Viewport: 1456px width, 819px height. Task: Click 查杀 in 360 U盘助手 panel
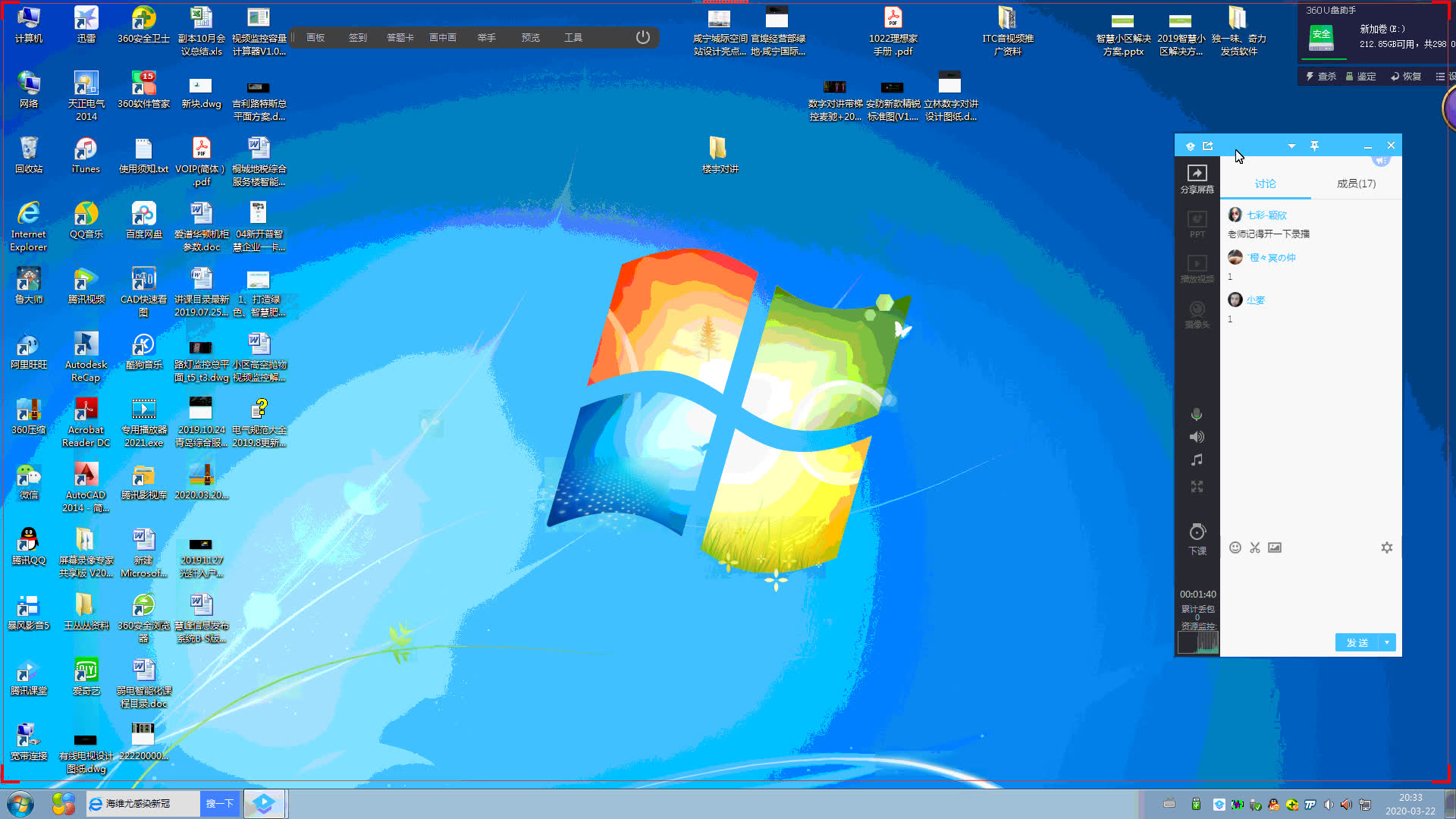point(1321,77)
